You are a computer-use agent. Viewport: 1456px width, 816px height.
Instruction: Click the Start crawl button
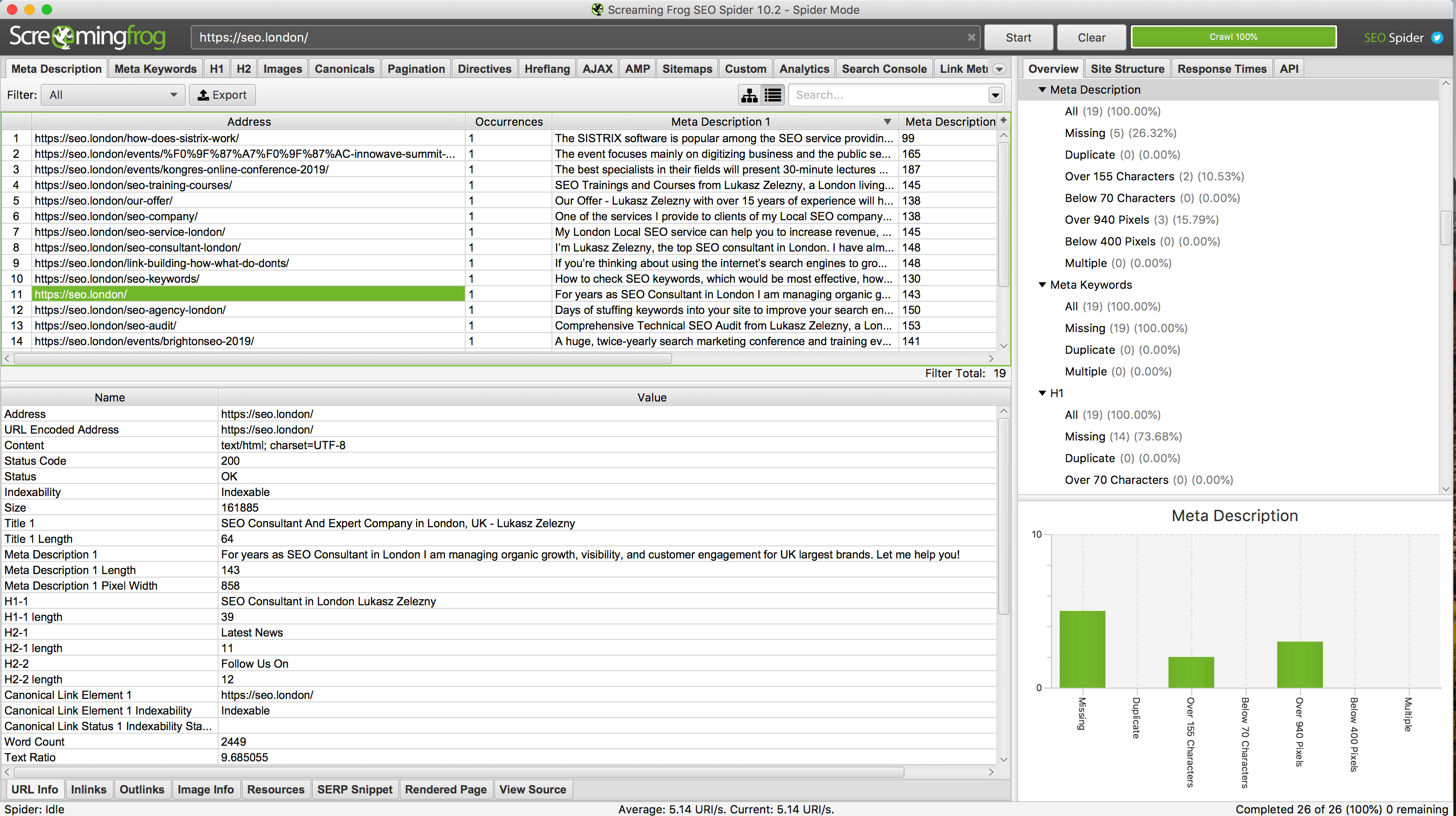click(1019, 37)
